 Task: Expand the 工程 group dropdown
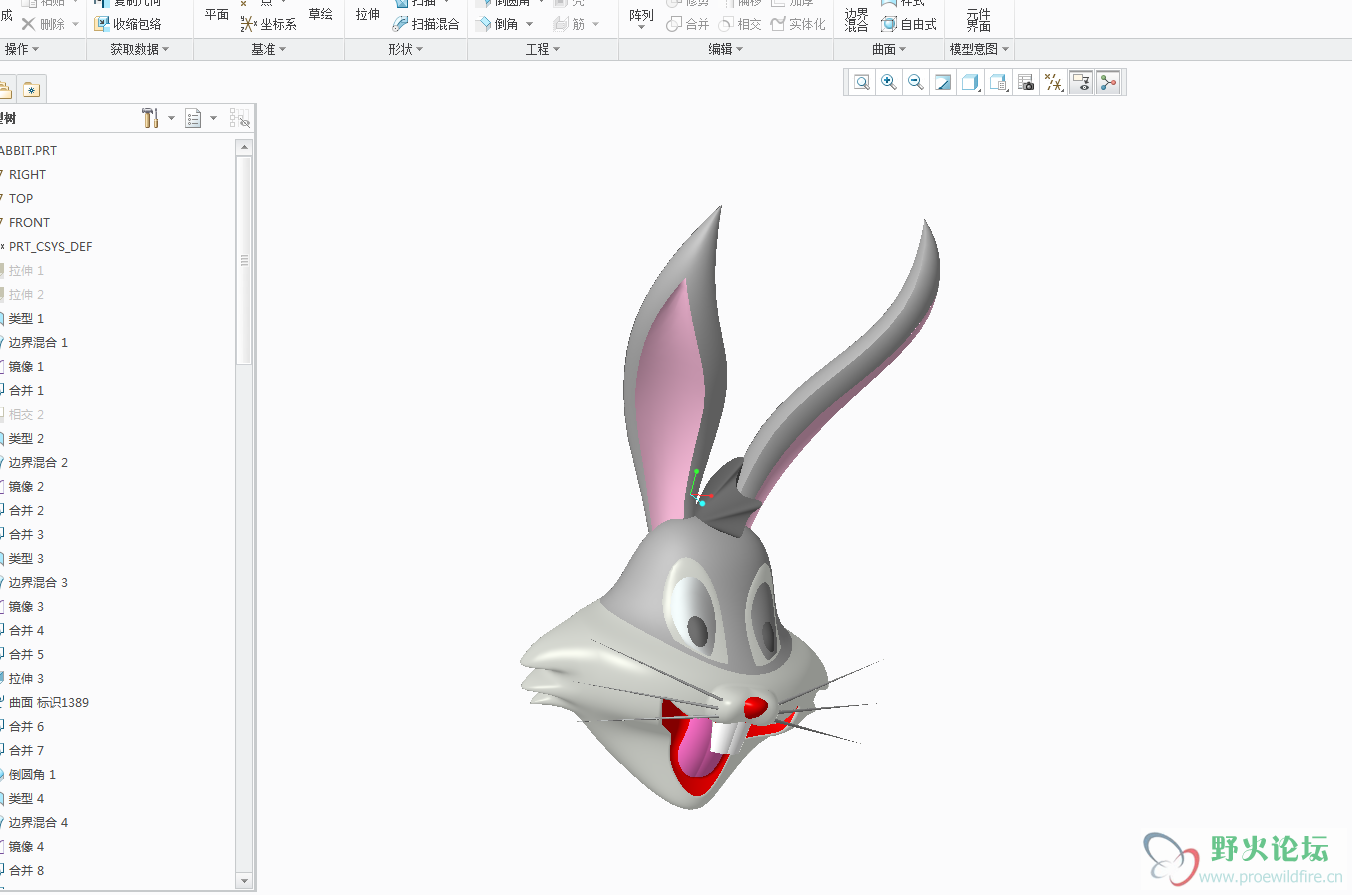543,49
